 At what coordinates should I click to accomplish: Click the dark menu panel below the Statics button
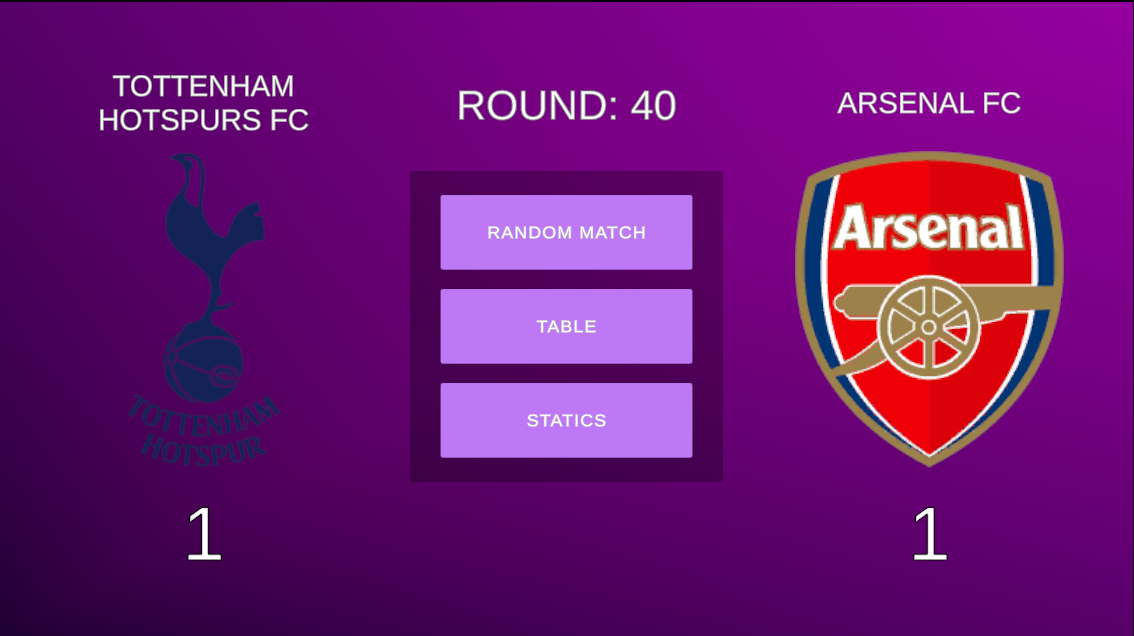(566, 470)
